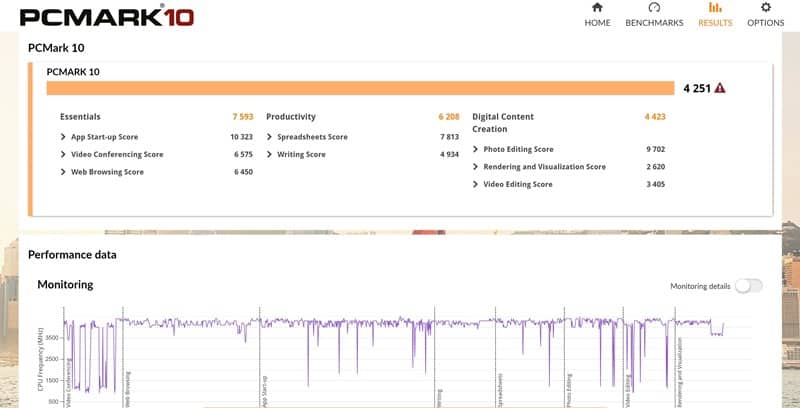Expand the App Start-up Score row
Image resolution: width=800 pixels, height=408 pixels.
(64, 136)
